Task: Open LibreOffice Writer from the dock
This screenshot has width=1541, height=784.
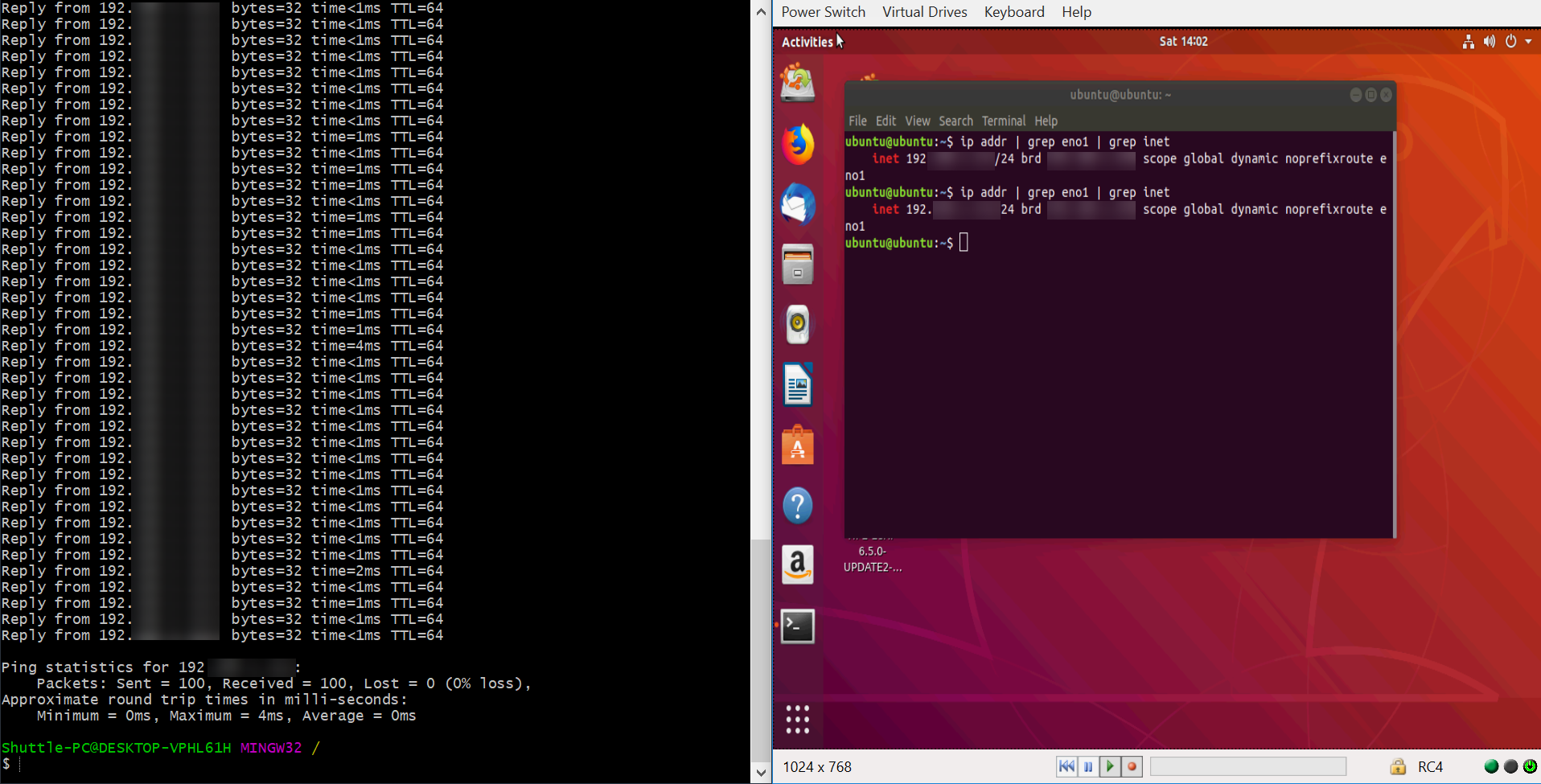Action: 797,384
